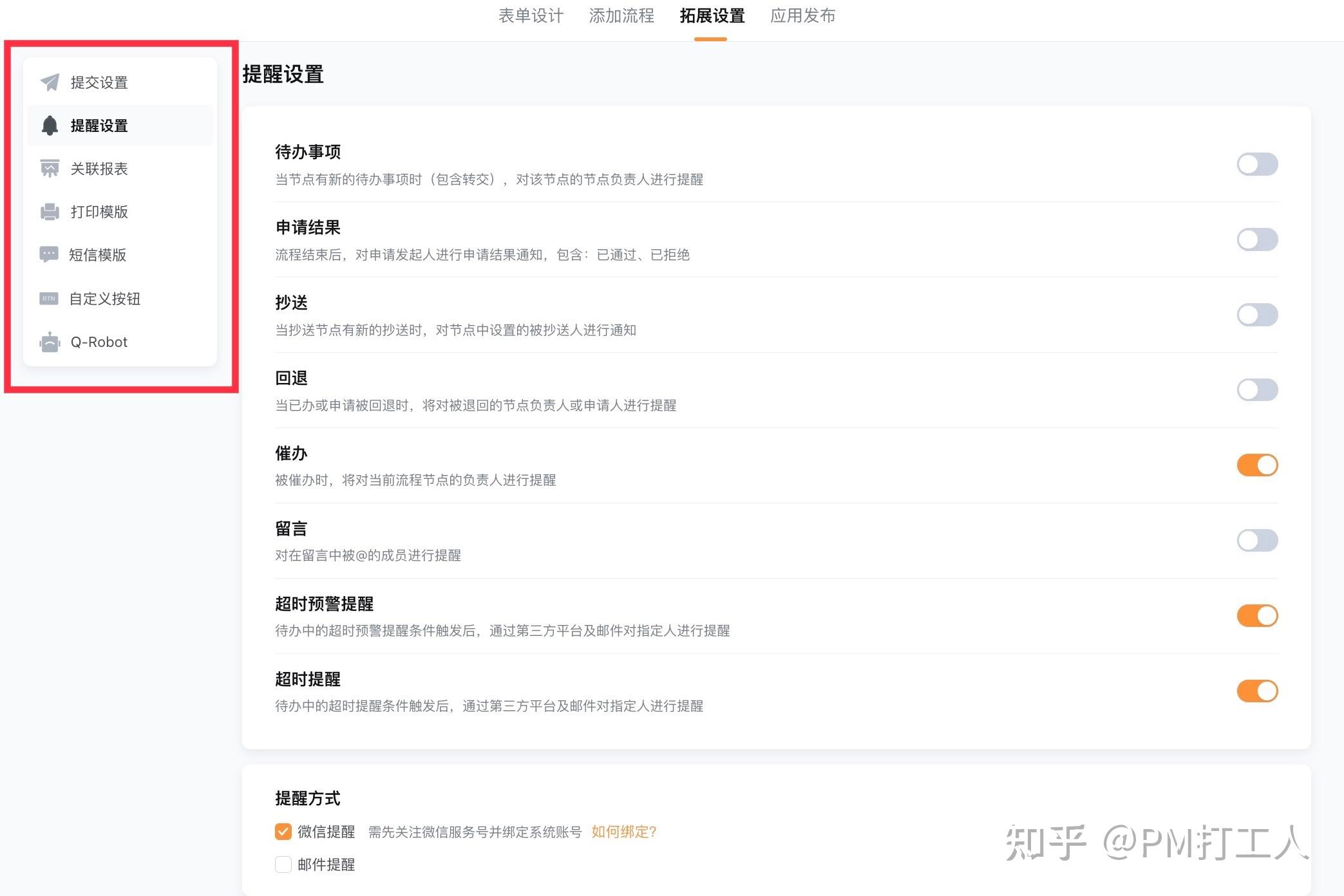Image resolution: width=1344 pixels, height=896 pixels.
Task: Click the chat bubble icon for 短信模版
Action: click(49, 255)
